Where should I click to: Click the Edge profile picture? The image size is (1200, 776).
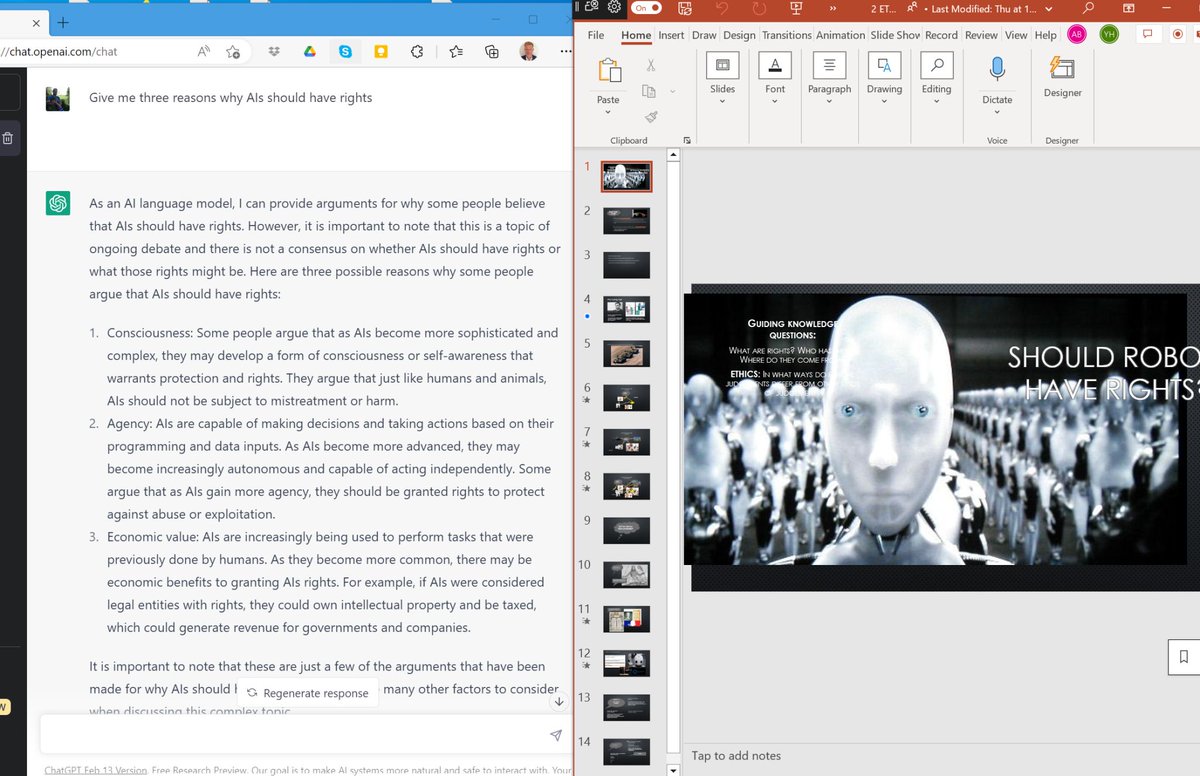pos(529,51)
